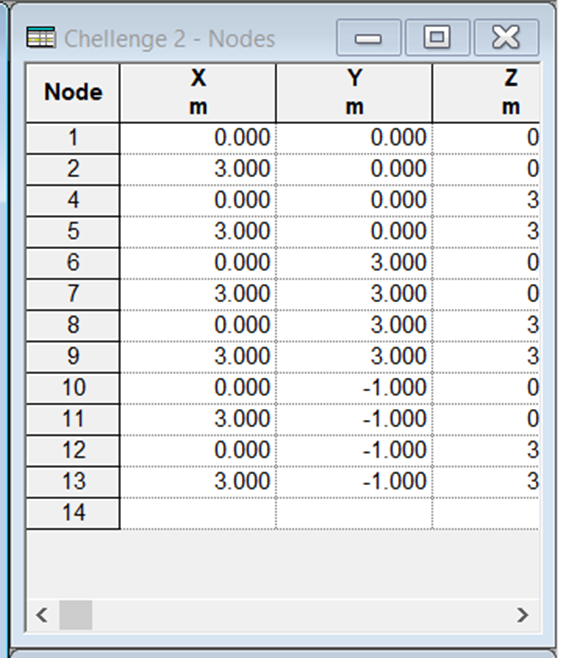Select the Y column header
This screenshot has width=566, height=658.
coord(355,93)
